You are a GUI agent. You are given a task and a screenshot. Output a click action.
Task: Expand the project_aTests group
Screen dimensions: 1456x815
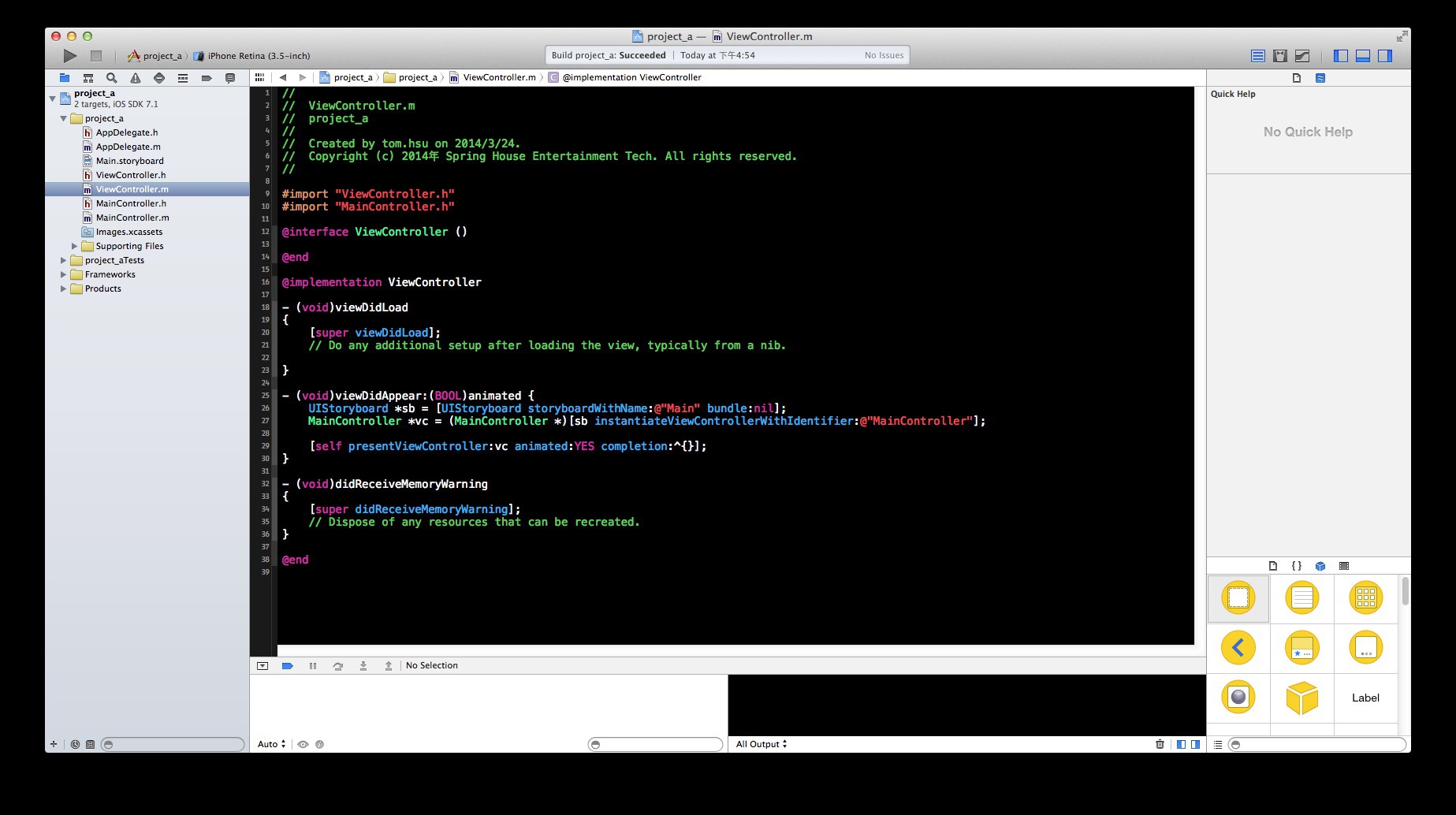click(64, 260)
